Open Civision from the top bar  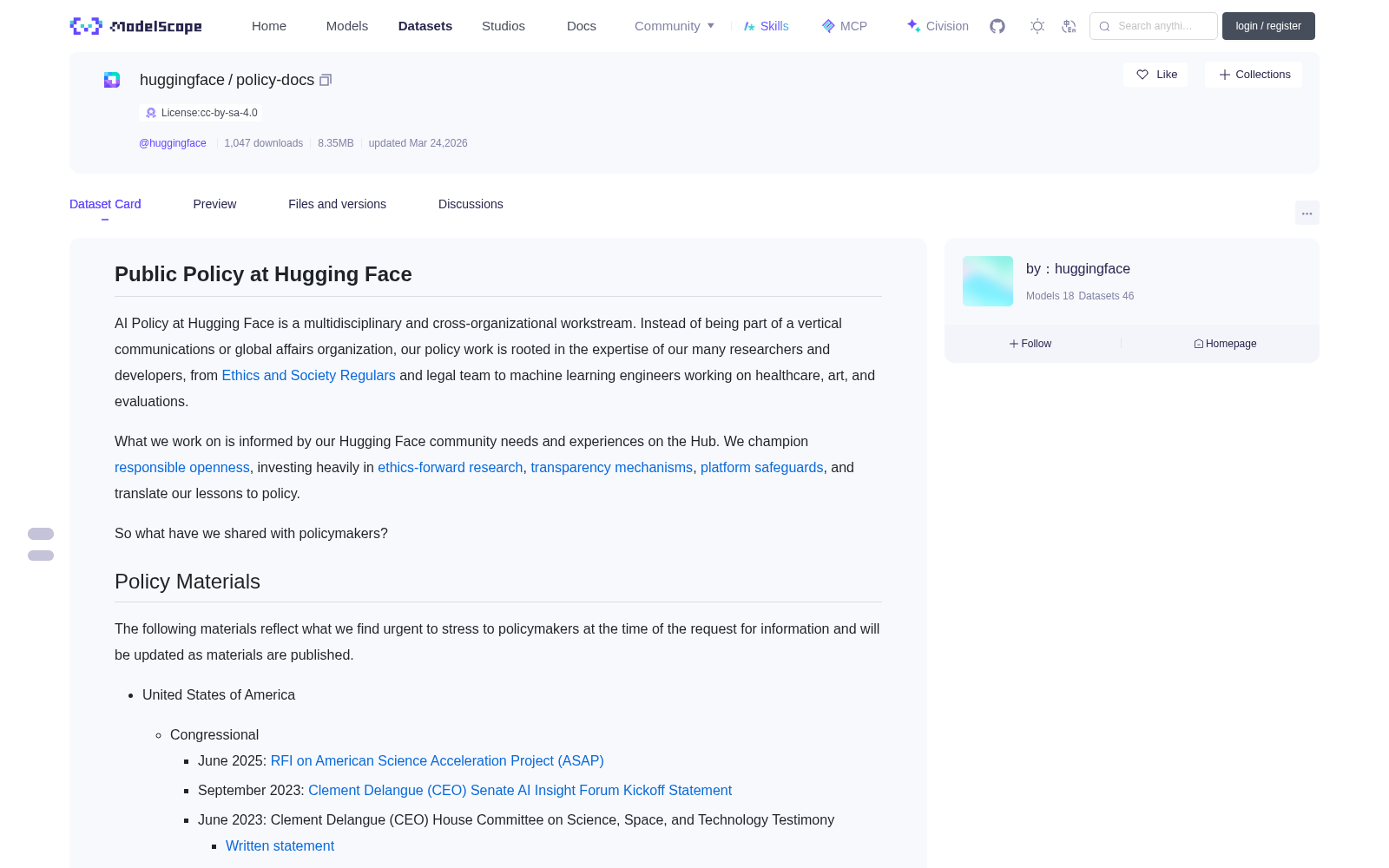(x=938, y=26)
